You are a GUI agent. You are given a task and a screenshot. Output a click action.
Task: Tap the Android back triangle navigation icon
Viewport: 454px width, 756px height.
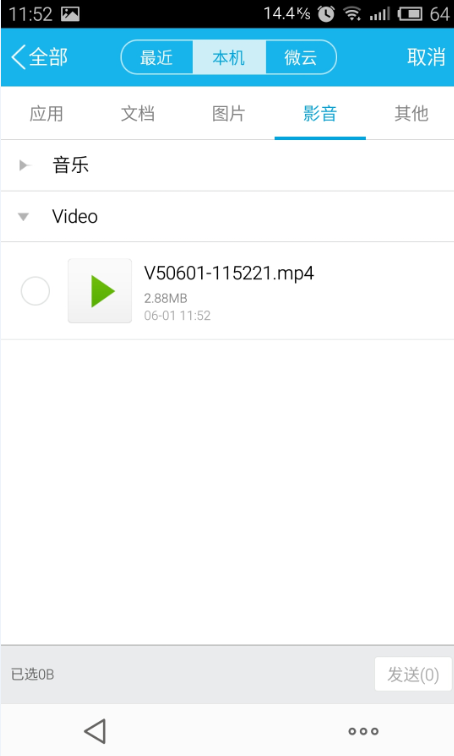(x=95, y=731)
